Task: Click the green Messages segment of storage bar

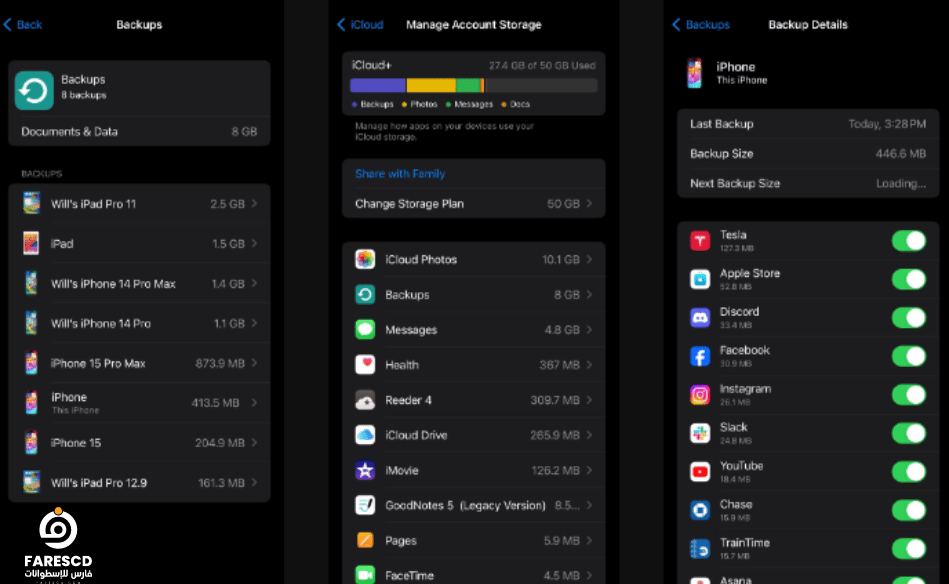Action: tap(468, 85)
